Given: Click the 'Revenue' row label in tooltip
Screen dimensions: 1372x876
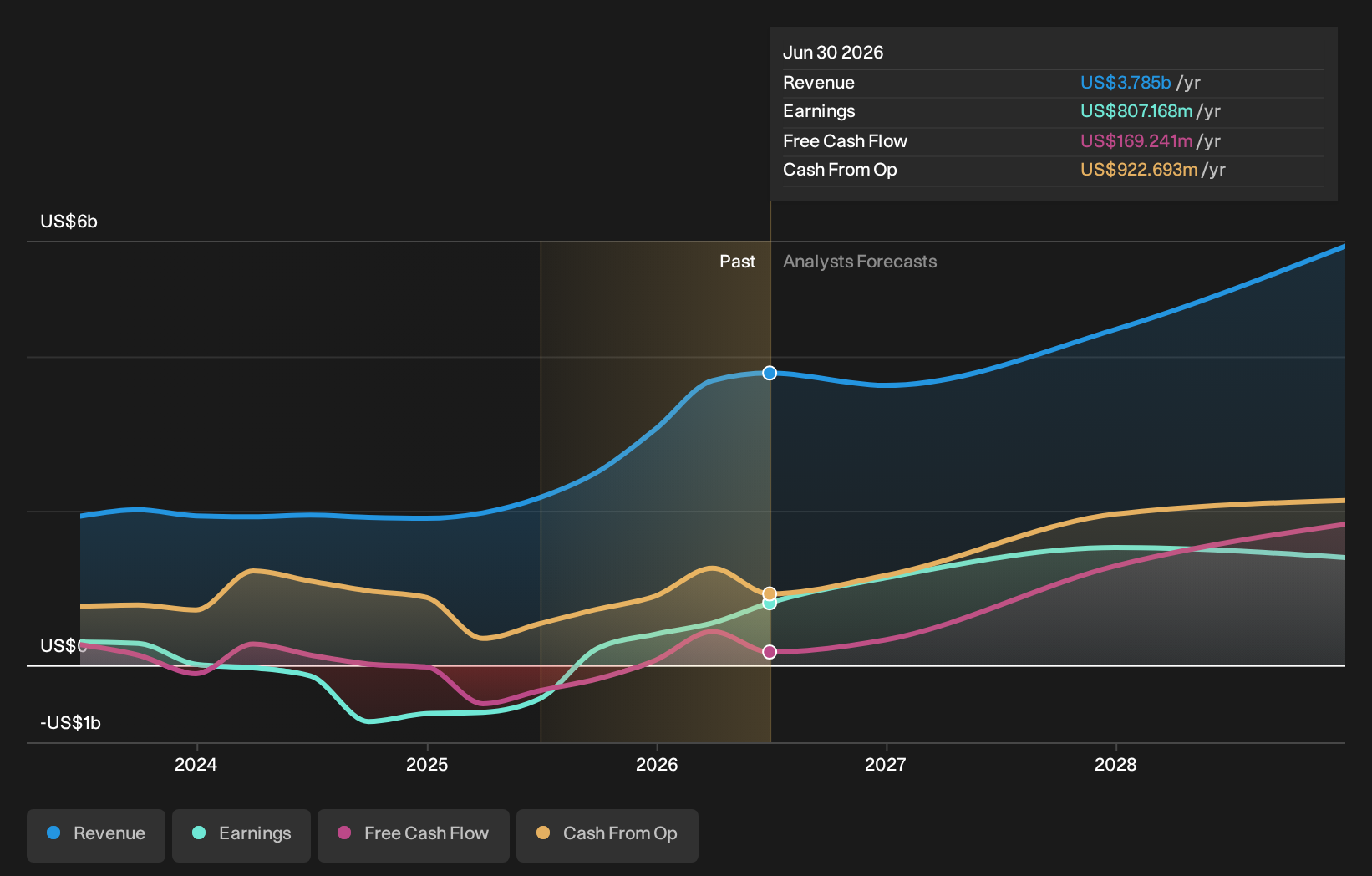Looking at the screenshot, I should point(819,83).
